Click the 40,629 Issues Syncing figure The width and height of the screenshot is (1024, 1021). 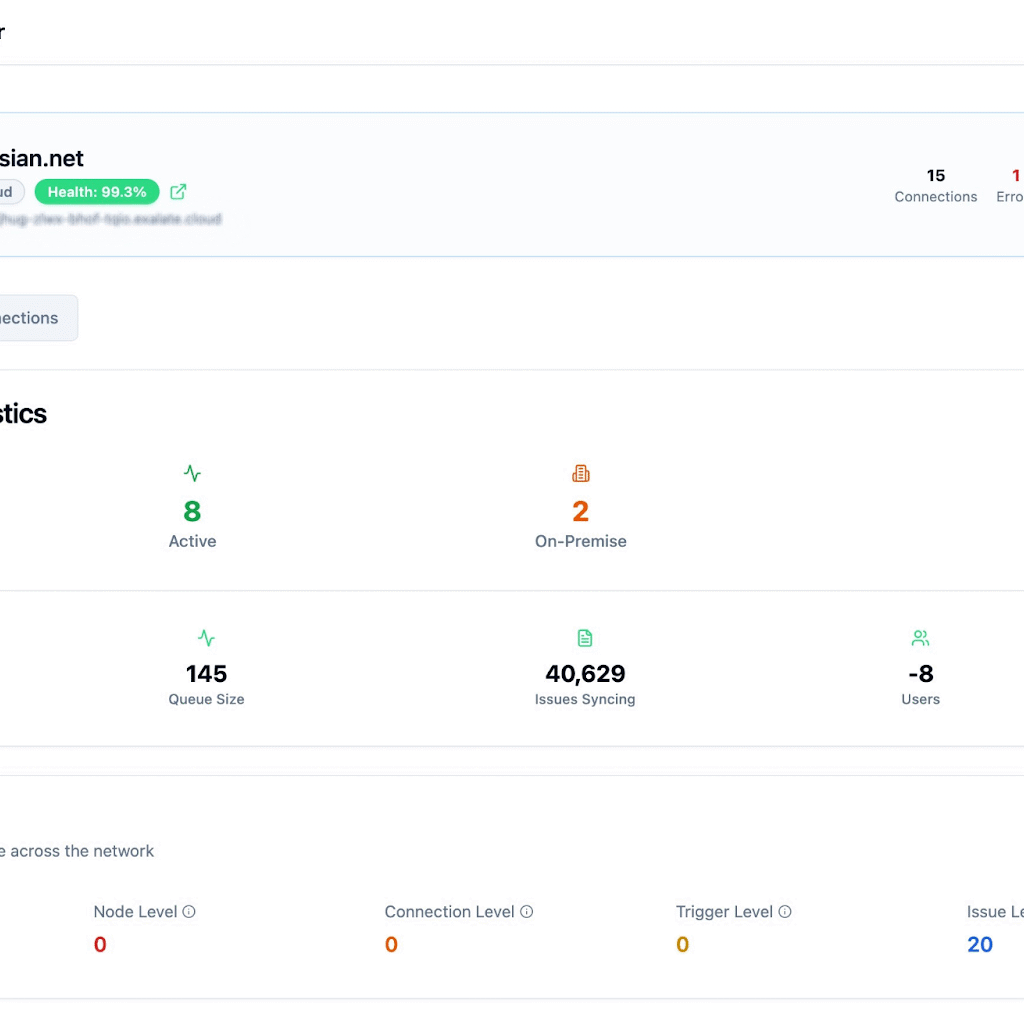(585, 674)
